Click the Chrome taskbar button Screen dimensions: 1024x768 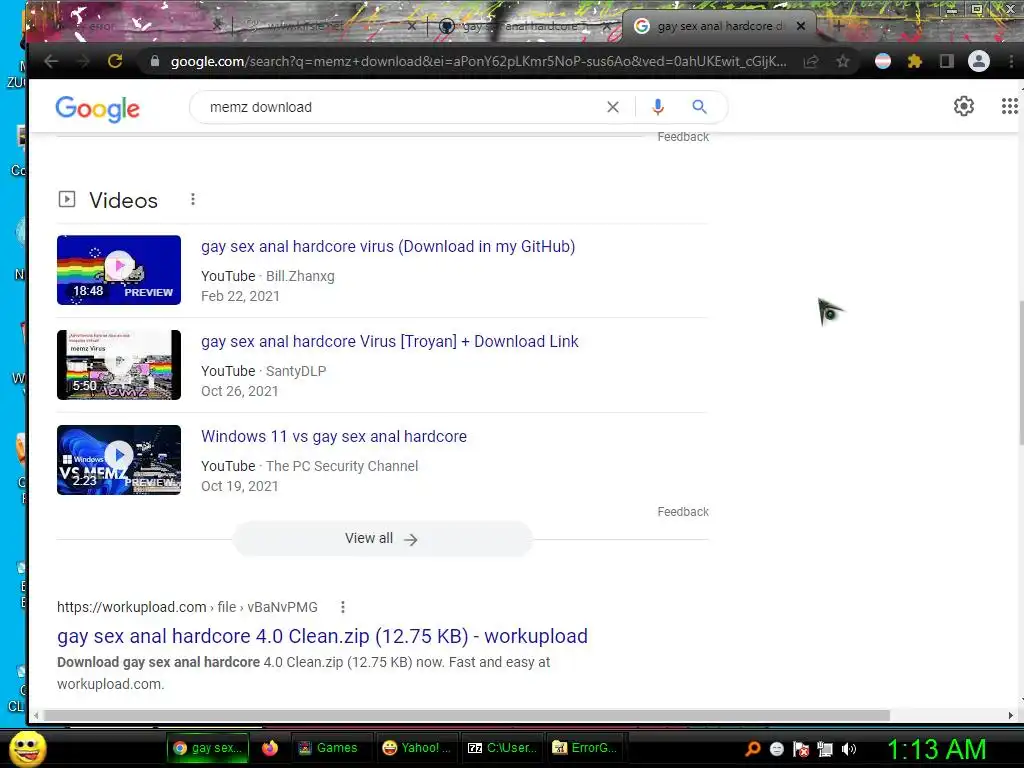point(208,748)
